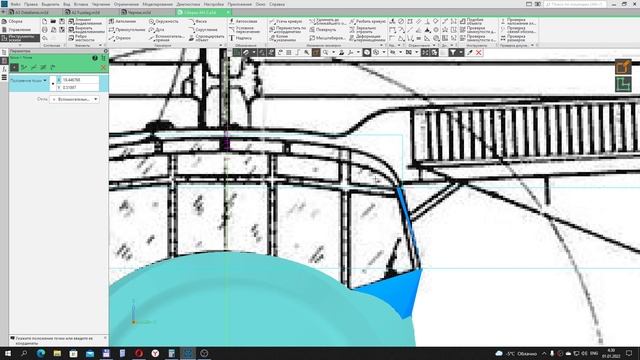Screen dimensions: 640x360
Task: Select the Спроецировать объект tool
Action: pyautogui.click(x=207, y=38)
